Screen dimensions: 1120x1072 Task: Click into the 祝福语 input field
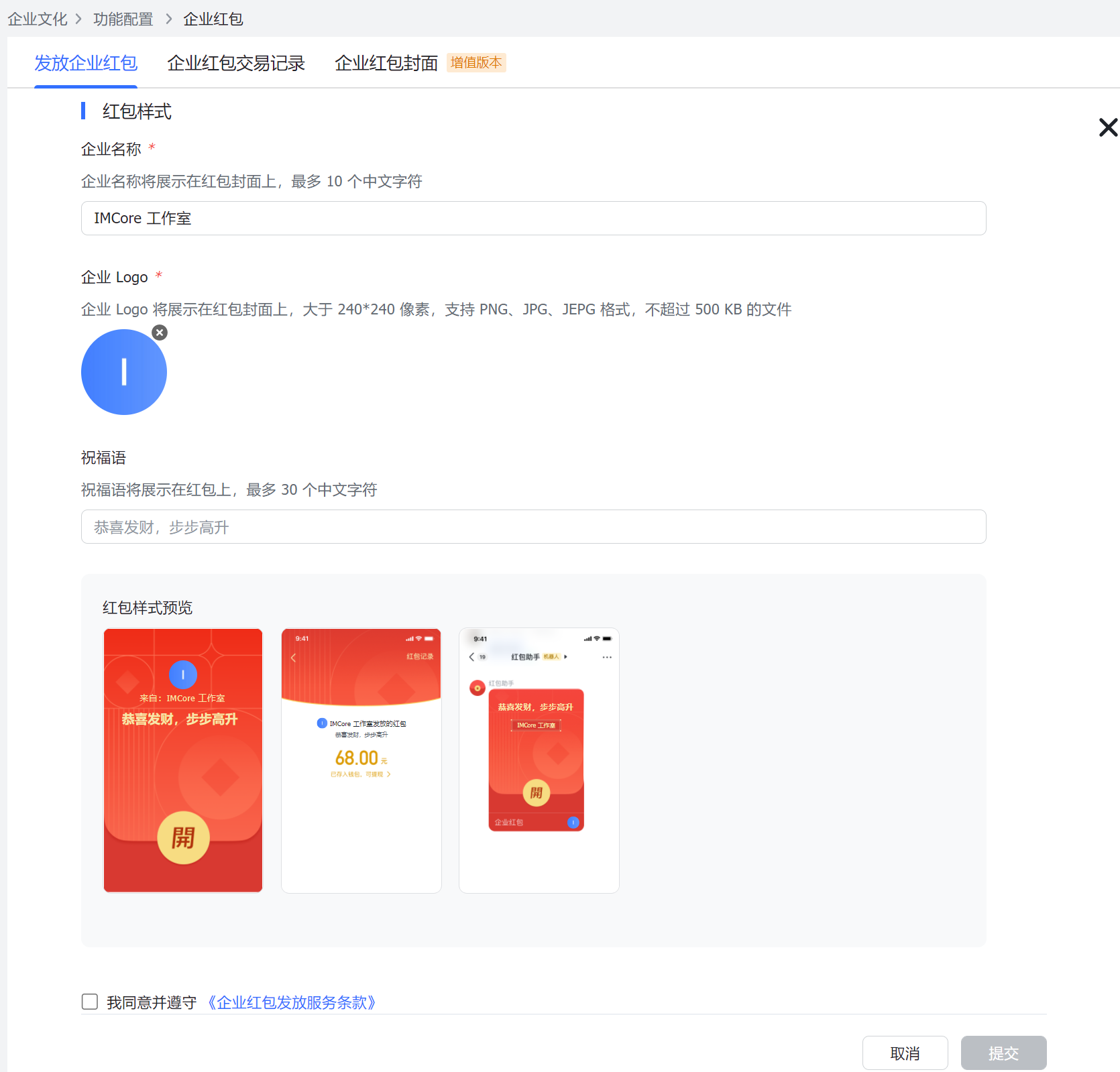pos(533,527)
